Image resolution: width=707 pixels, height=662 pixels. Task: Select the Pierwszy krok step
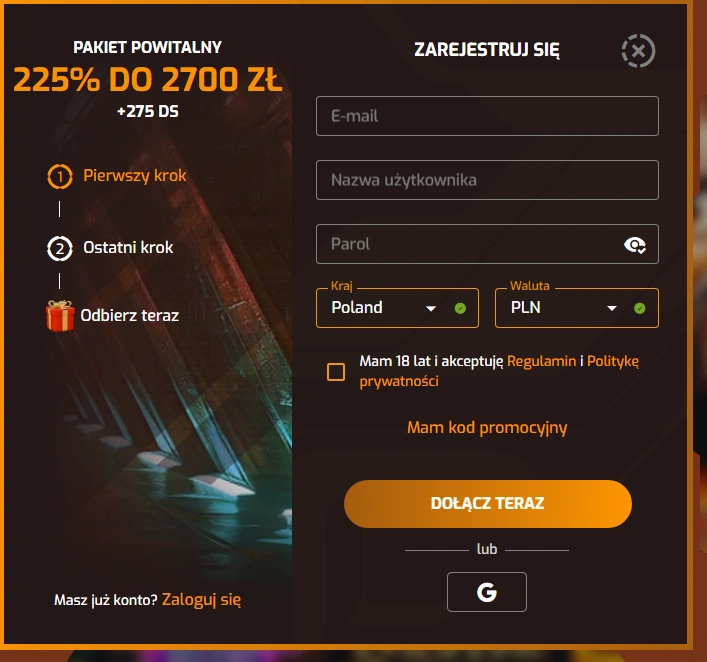[134, 175]
